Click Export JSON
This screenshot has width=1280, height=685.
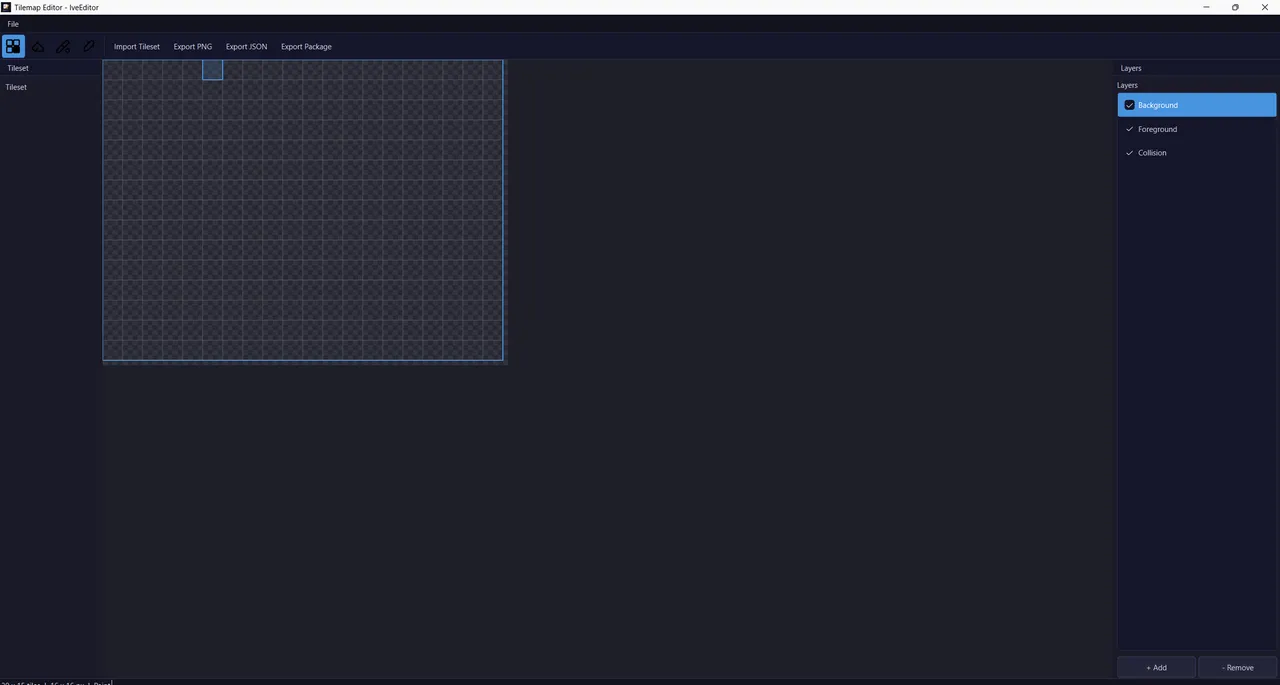pyautogui.click(x=246, y=46)
